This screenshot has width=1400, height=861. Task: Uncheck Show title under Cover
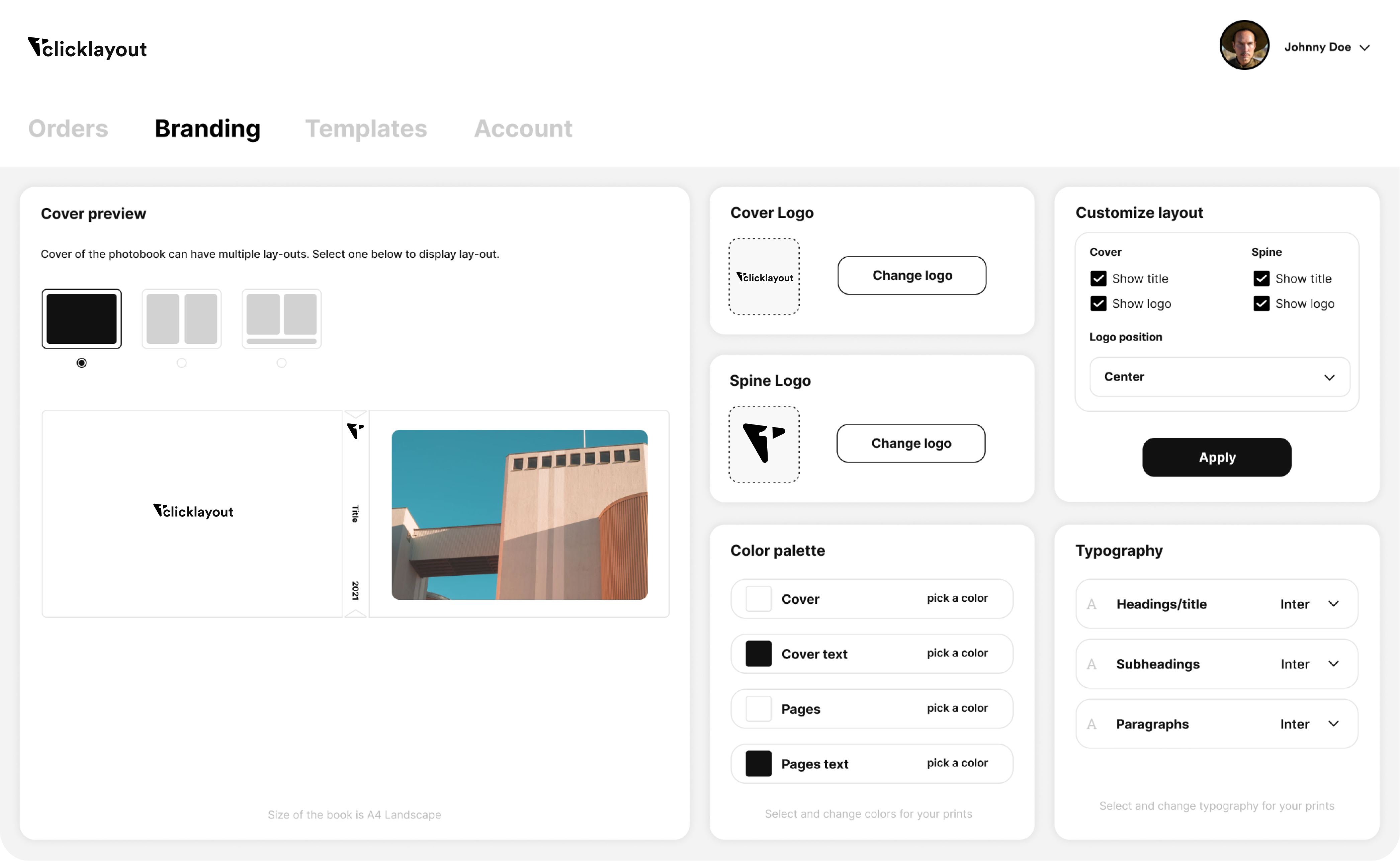[1098, 278]
